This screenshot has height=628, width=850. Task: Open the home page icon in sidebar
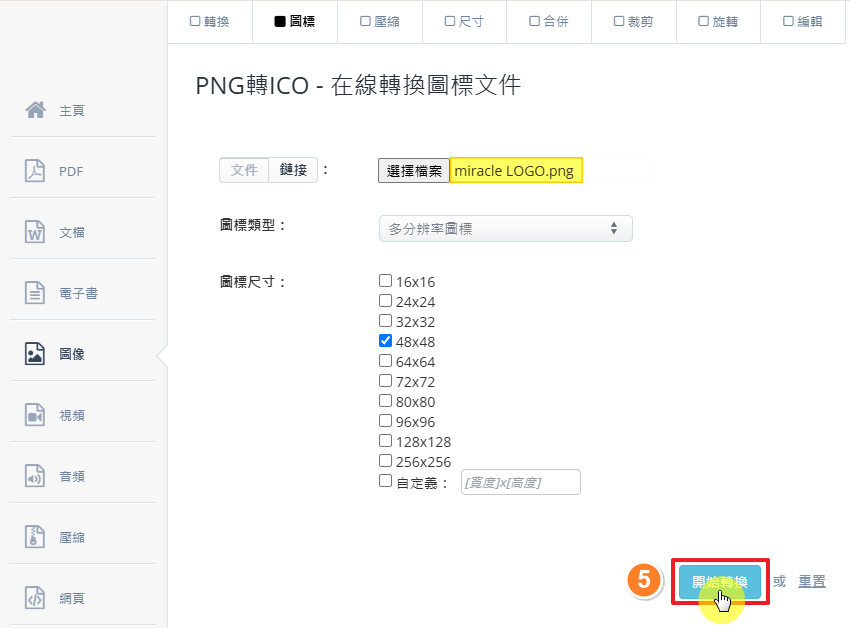coord(36,110)
